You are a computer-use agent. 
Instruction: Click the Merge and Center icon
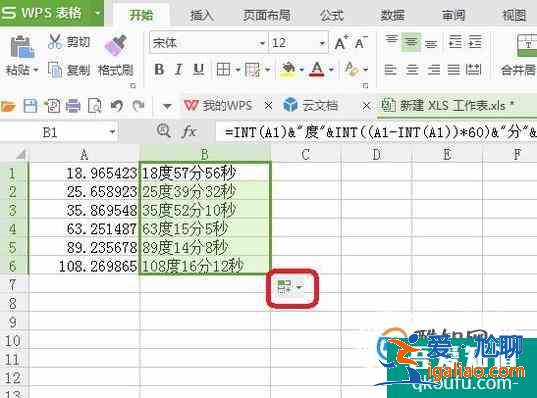[x=527, y=45]
